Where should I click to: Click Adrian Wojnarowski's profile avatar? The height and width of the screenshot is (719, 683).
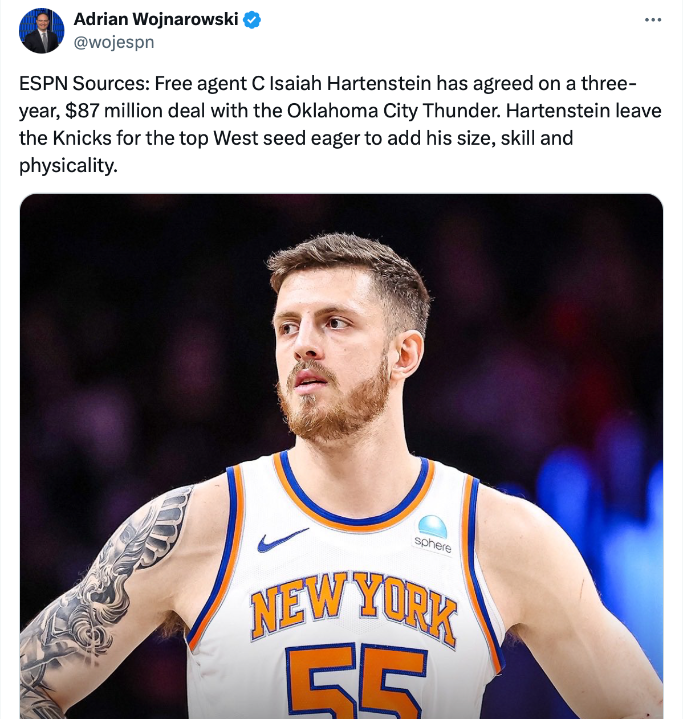tap(41, 31)
